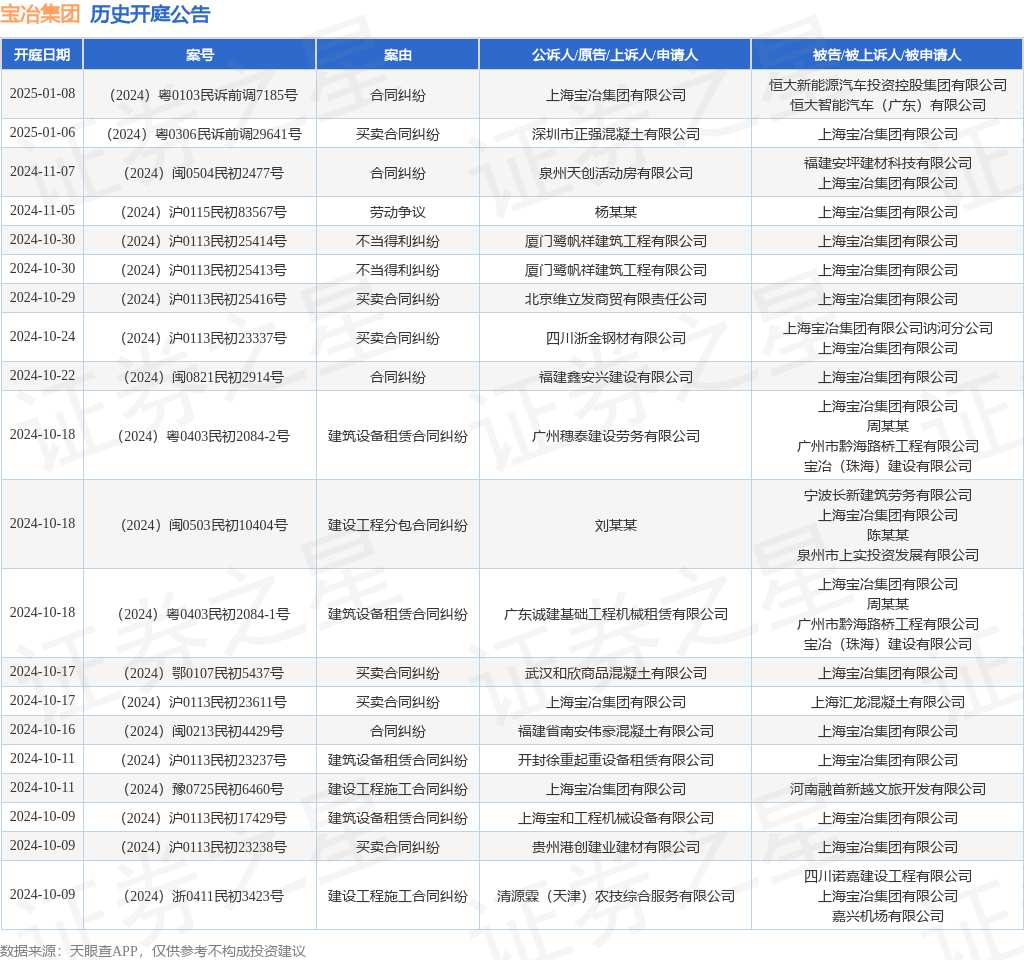
Task: Click defendant 上海宝冶集团有限公司讷河分公司
Action: pyautogui.click(x=888, y=328)
